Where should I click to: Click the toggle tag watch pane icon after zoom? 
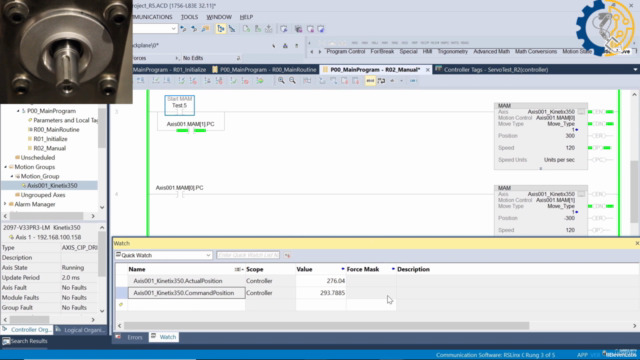click(307, 81)
